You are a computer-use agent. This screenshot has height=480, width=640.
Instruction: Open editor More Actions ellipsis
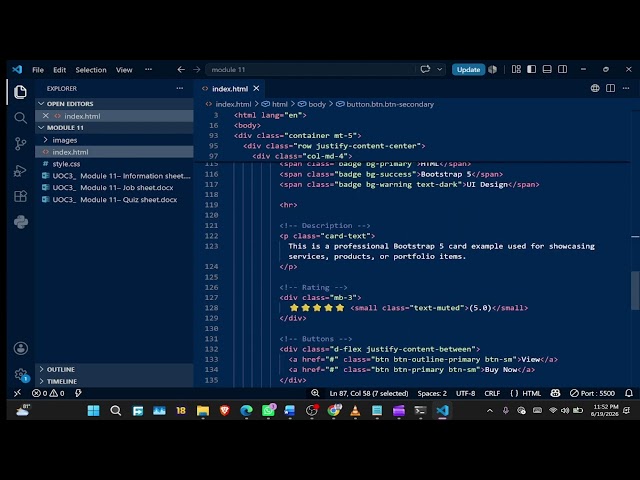[626, 88]
